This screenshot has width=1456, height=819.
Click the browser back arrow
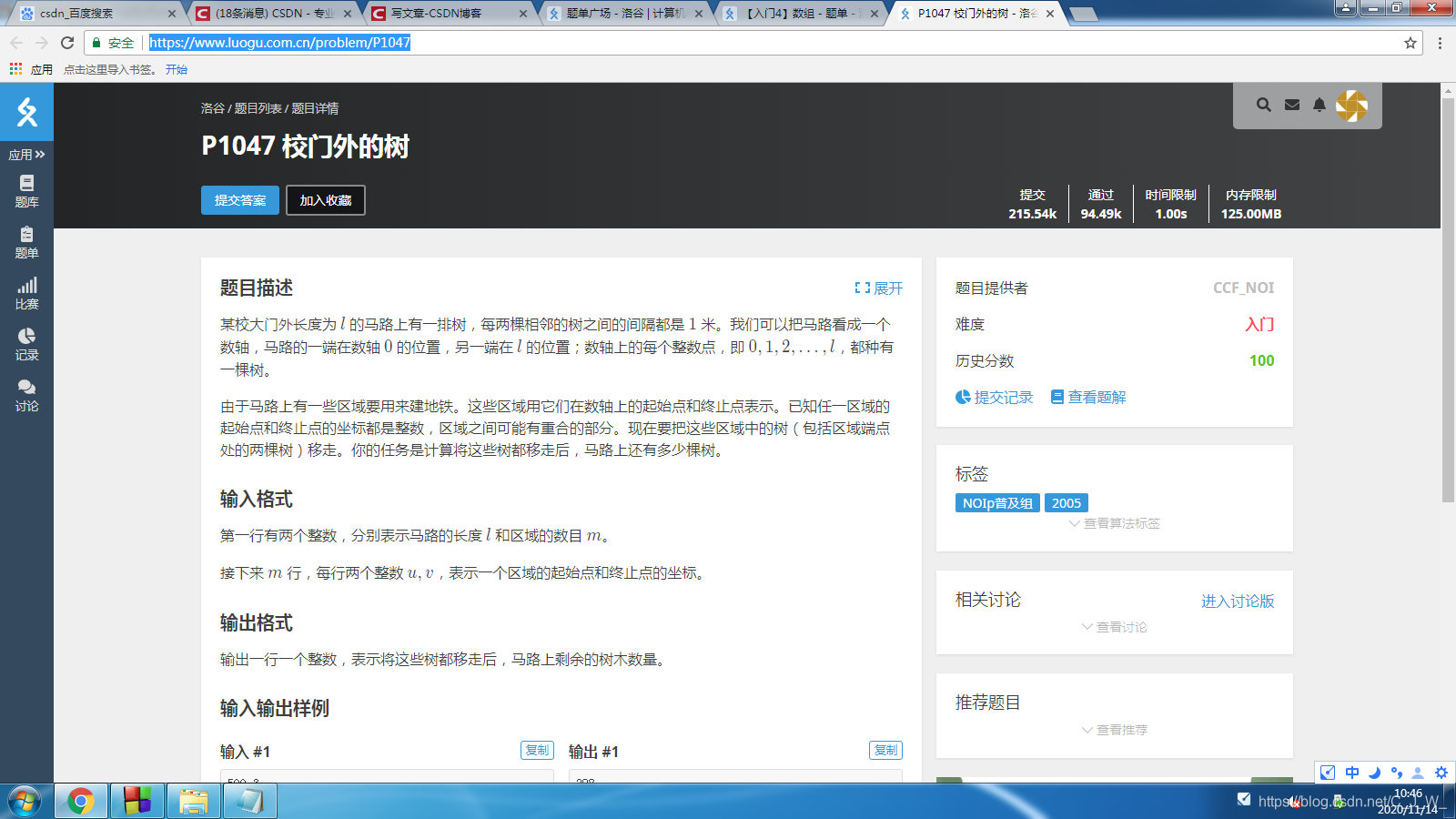click(16, 43)
